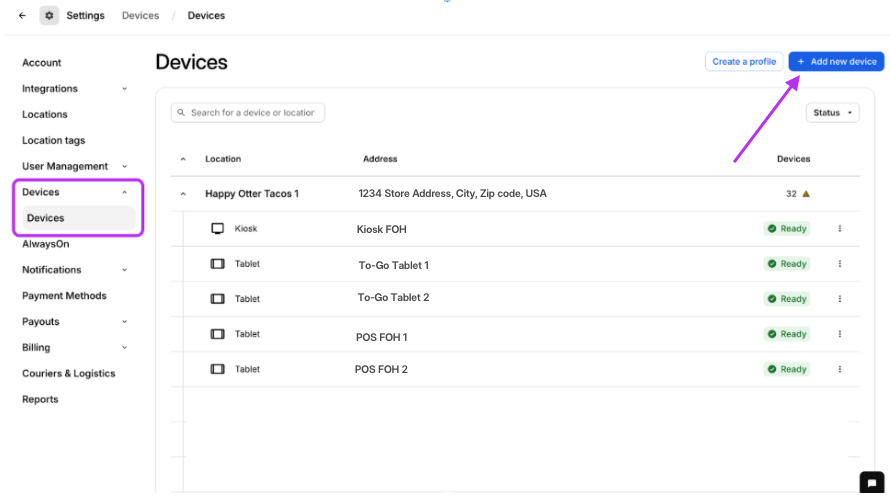Open Couriers & Logistics page
The width and height of the screenshot is (890, 497).
(x=69, y=374)
